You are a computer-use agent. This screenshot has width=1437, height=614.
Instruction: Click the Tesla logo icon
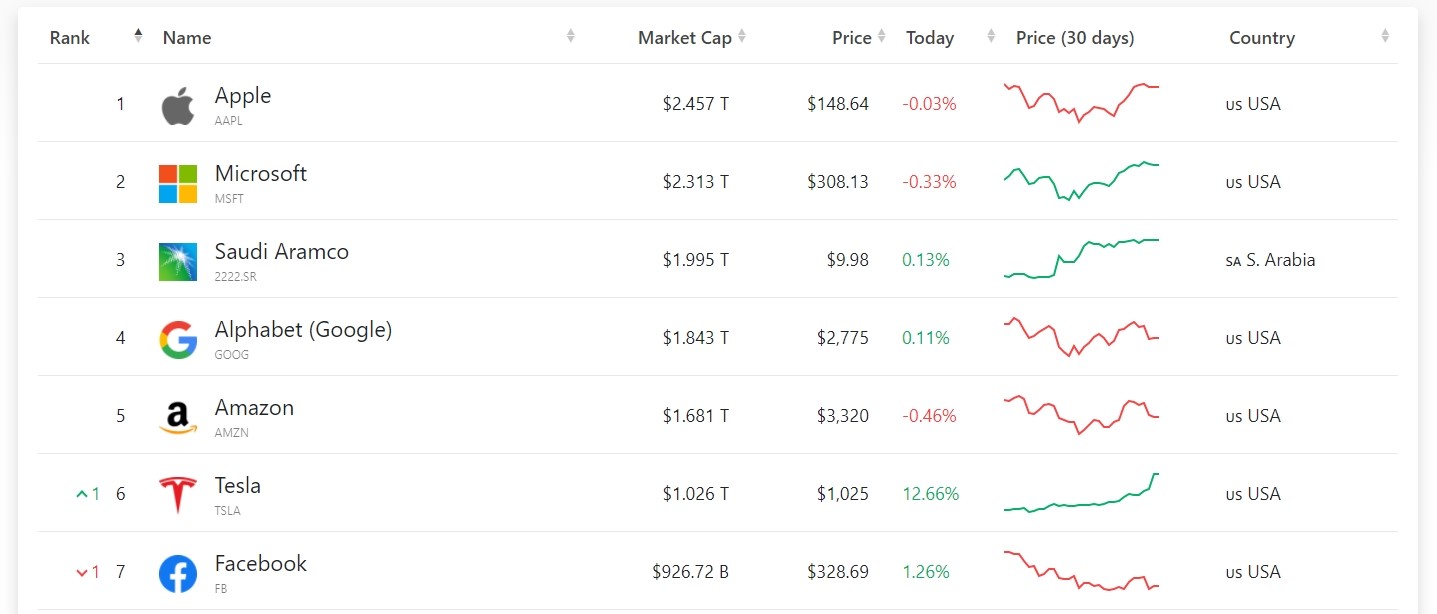click(178, 496)
